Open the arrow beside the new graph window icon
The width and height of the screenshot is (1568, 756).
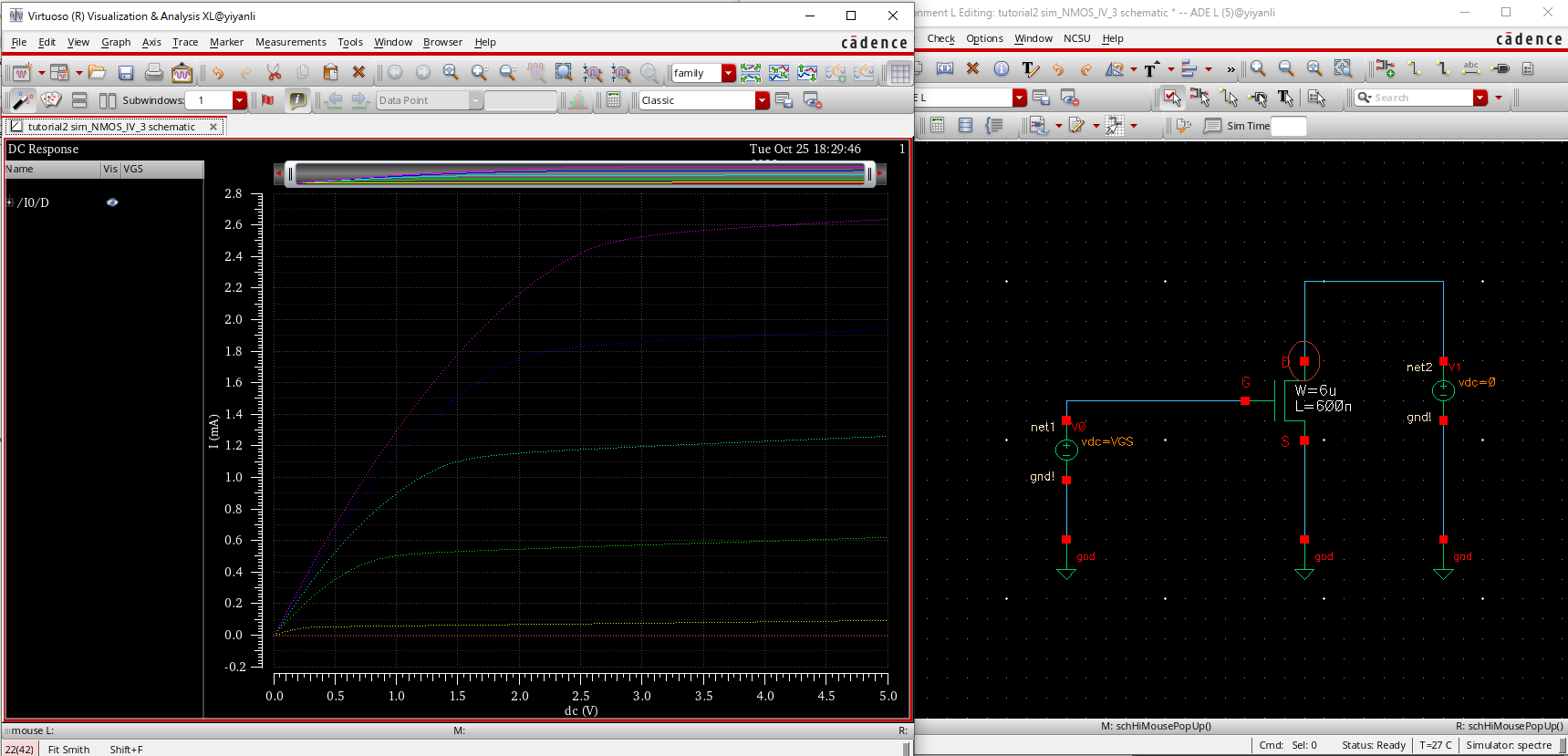(41, 73)
